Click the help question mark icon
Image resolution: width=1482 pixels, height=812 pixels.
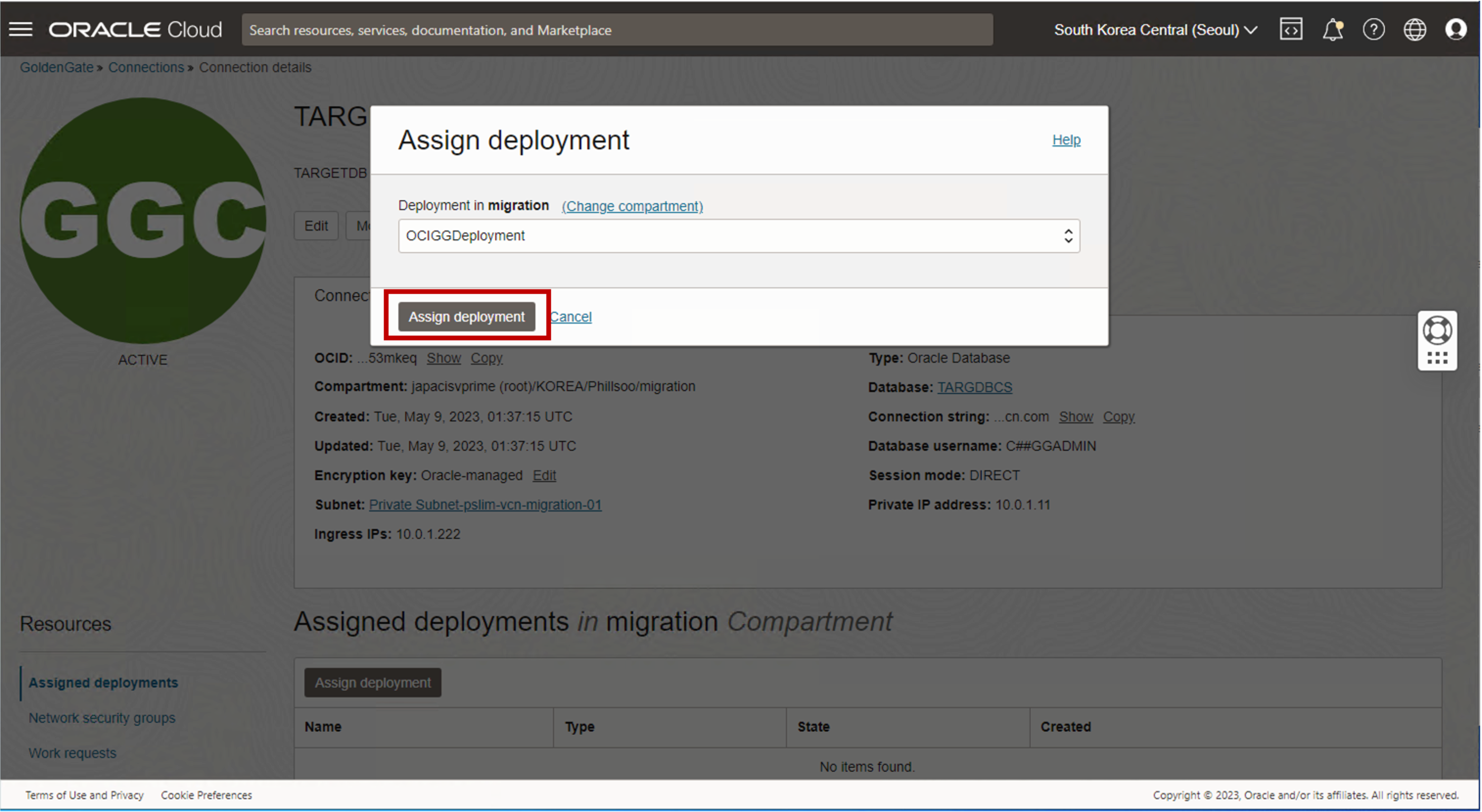coord(1373,30)
